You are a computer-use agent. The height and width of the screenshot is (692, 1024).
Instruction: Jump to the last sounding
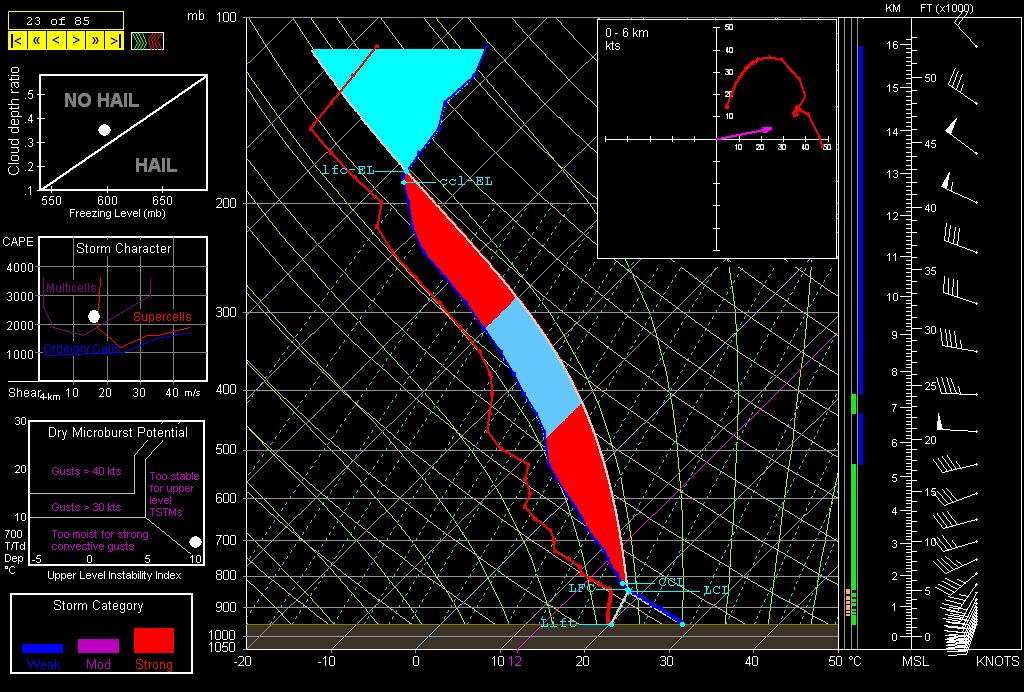[x=115, y=41]
